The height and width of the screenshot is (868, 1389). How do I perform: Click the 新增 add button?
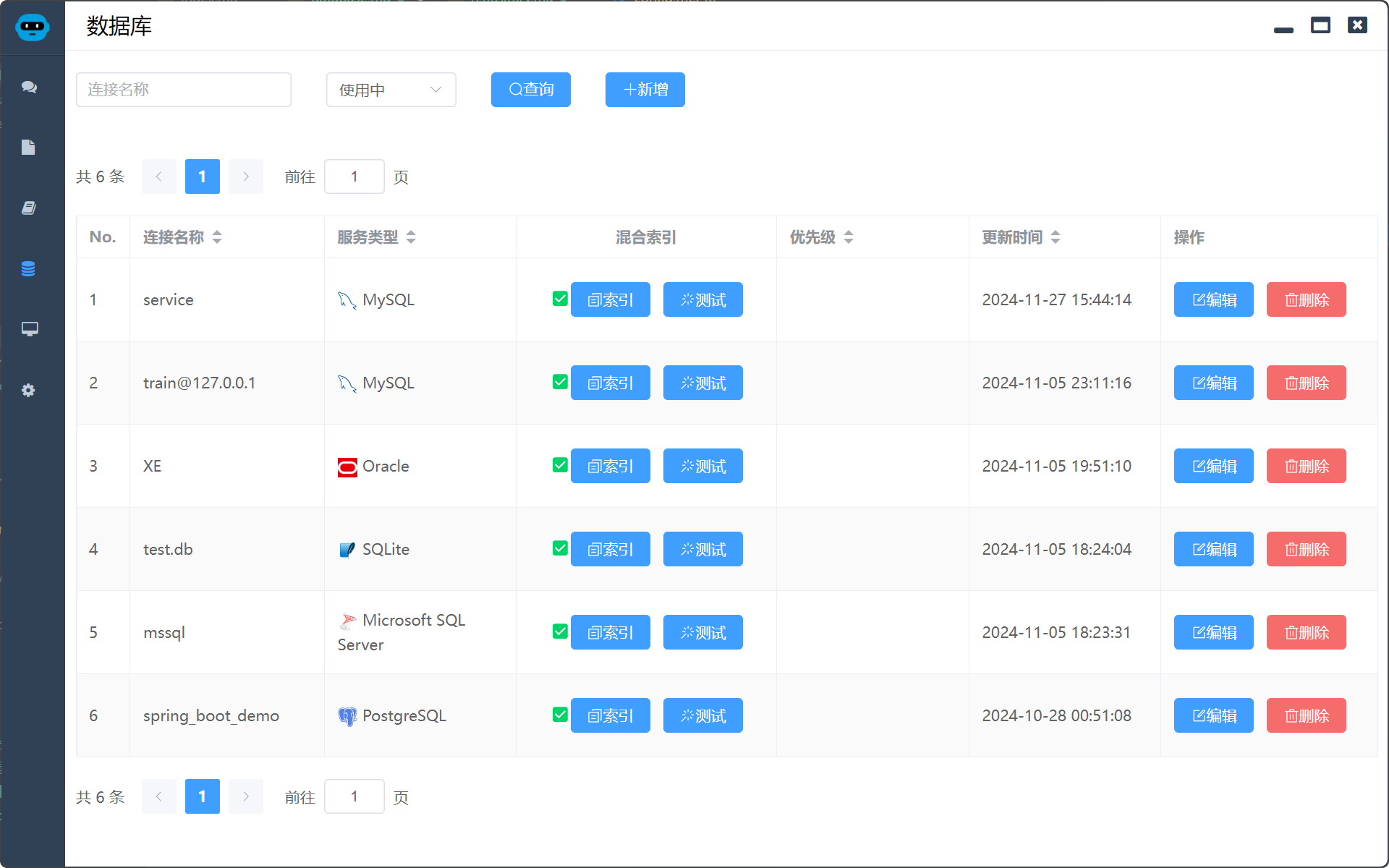[645, 90]
